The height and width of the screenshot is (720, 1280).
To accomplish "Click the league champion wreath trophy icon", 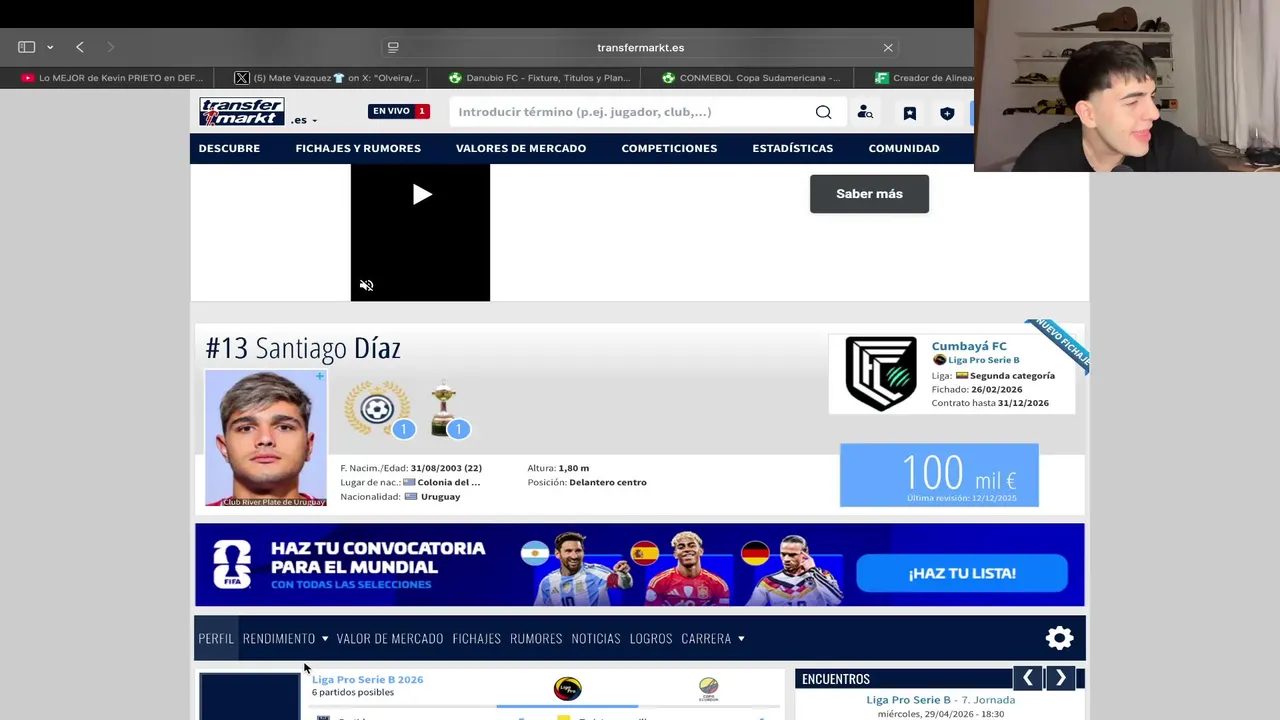I will pyautogui.click(x=377, y=408).
